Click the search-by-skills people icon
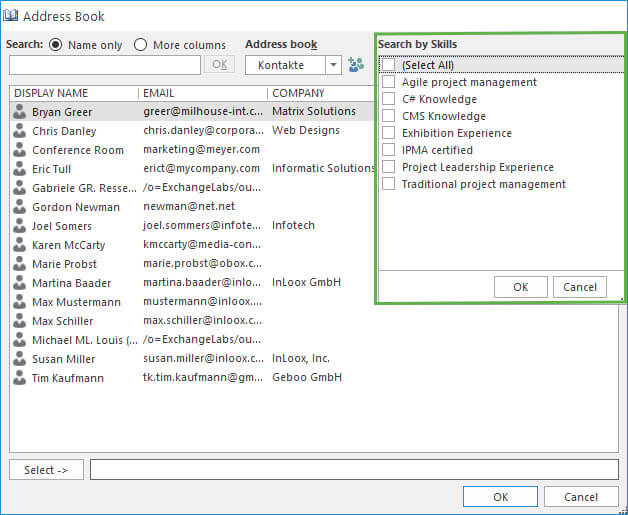The width and height of the screenshot is (628, 515). pos(356,64)
